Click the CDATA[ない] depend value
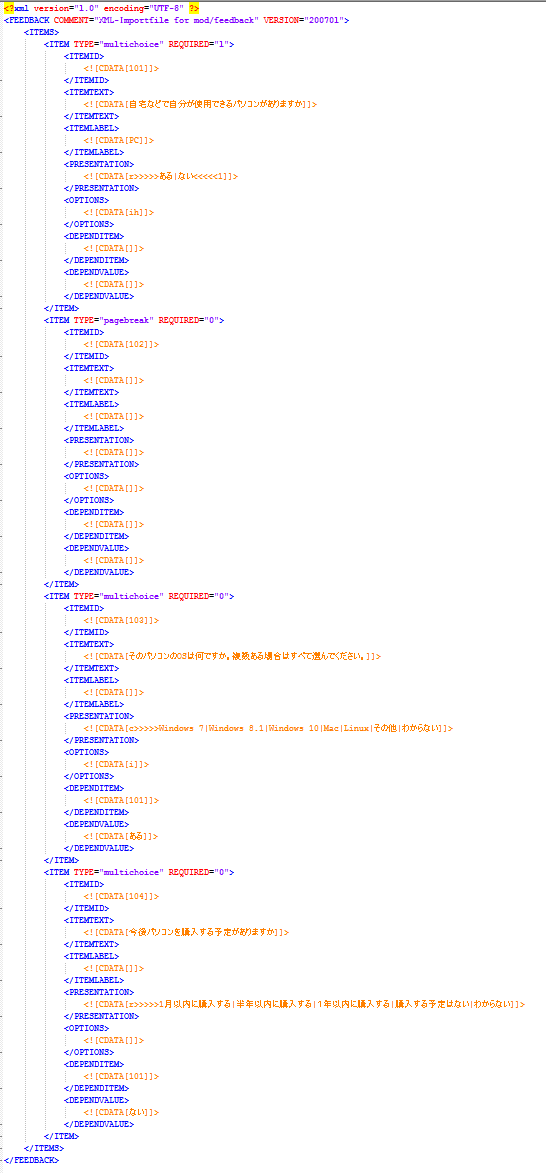546x1173 pixels. (x=121, y=1112)
